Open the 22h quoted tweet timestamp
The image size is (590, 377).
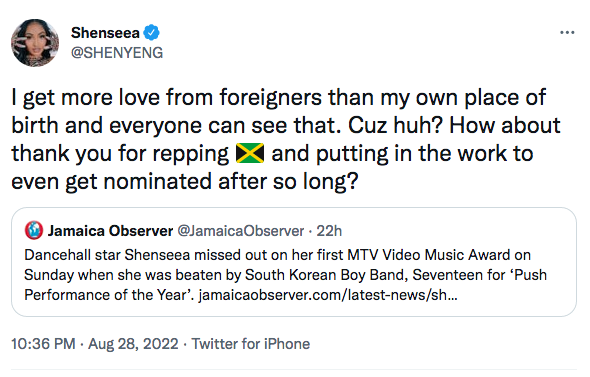[329, 231]
